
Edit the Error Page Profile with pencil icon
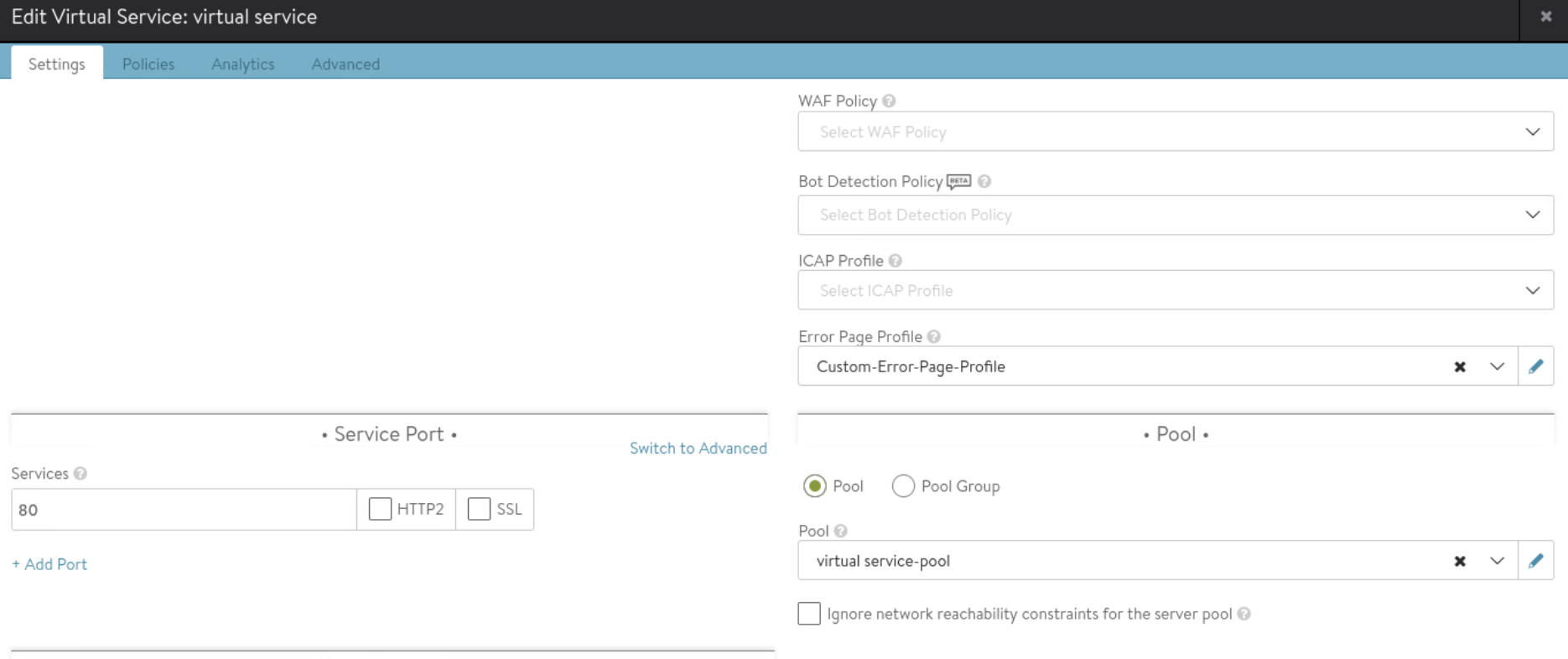(x=1535, y=366)
